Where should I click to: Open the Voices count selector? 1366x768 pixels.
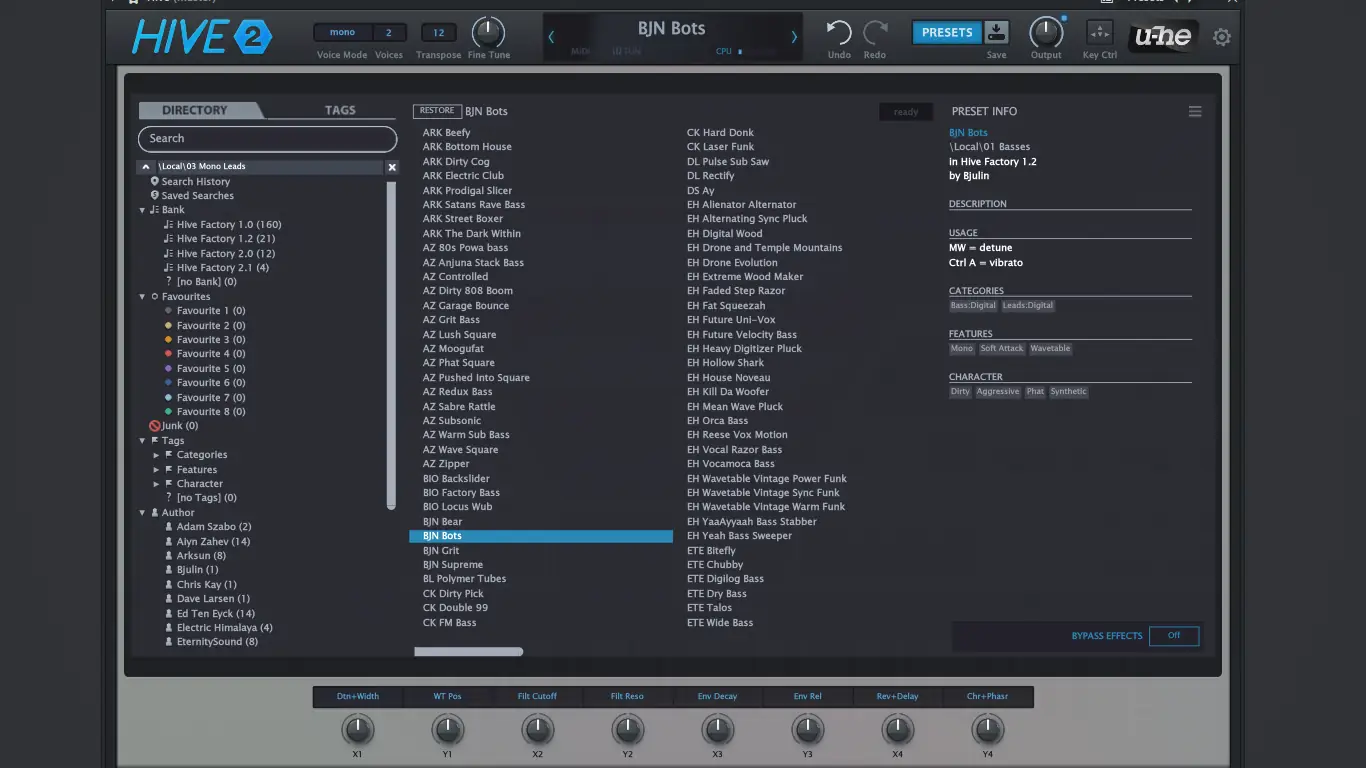click(x=389, y=33)
